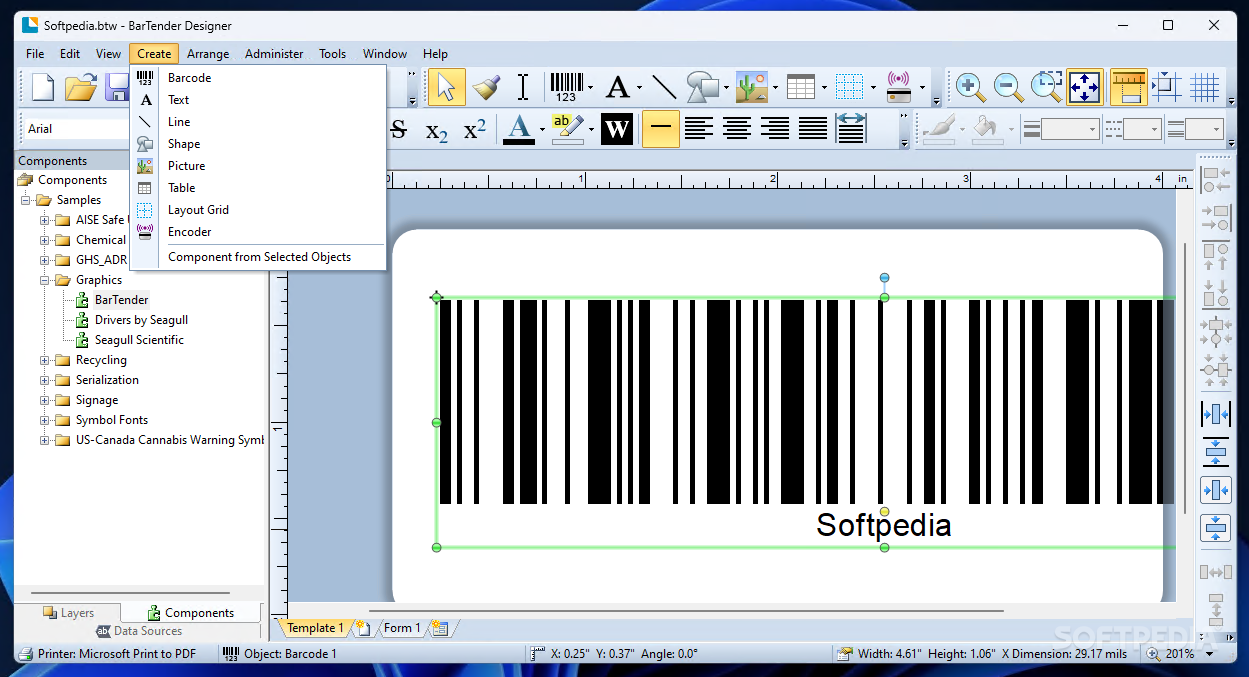The width and height of the screenshot is (1249, 677).
Task: Click the canvas horizontal scrollbar
Action: pyautogui.click(x=685, y=611)
